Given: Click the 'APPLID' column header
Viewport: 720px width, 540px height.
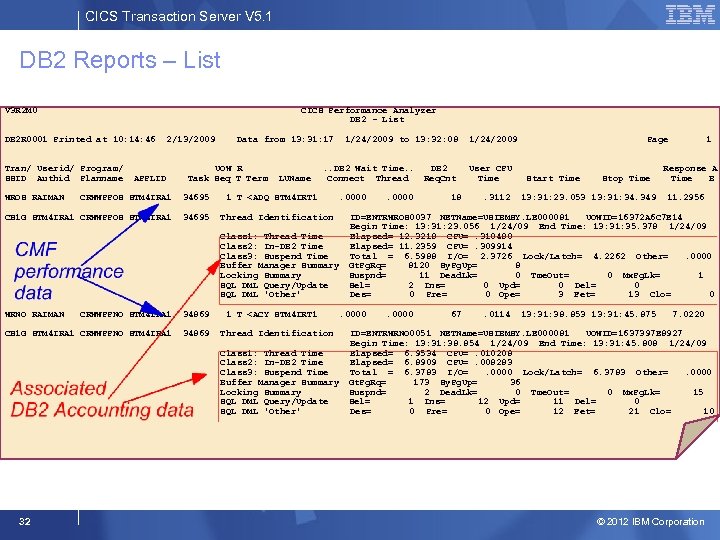Looking at the screenshot, I should (150, 178).
